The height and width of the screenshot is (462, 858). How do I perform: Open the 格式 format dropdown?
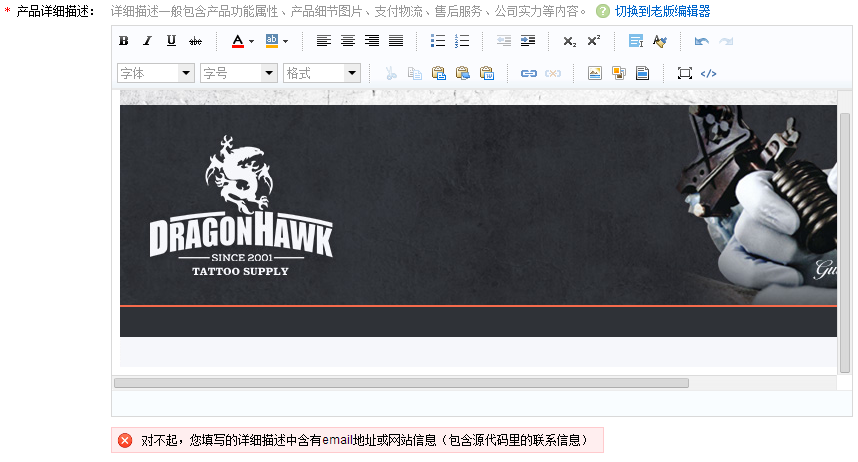pos(322,73)
